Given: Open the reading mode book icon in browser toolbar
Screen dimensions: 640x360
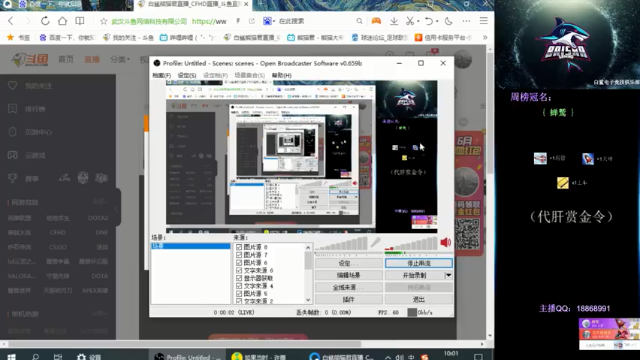Looking at the screenshot, I should coord(80,21).
